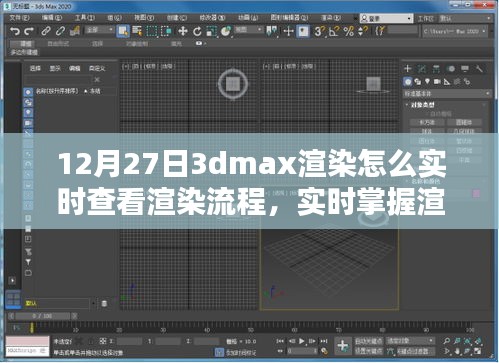This screenshot has width=499, height=363.
Task: Open the key filter selection dropdown
Action: [410, 341]
